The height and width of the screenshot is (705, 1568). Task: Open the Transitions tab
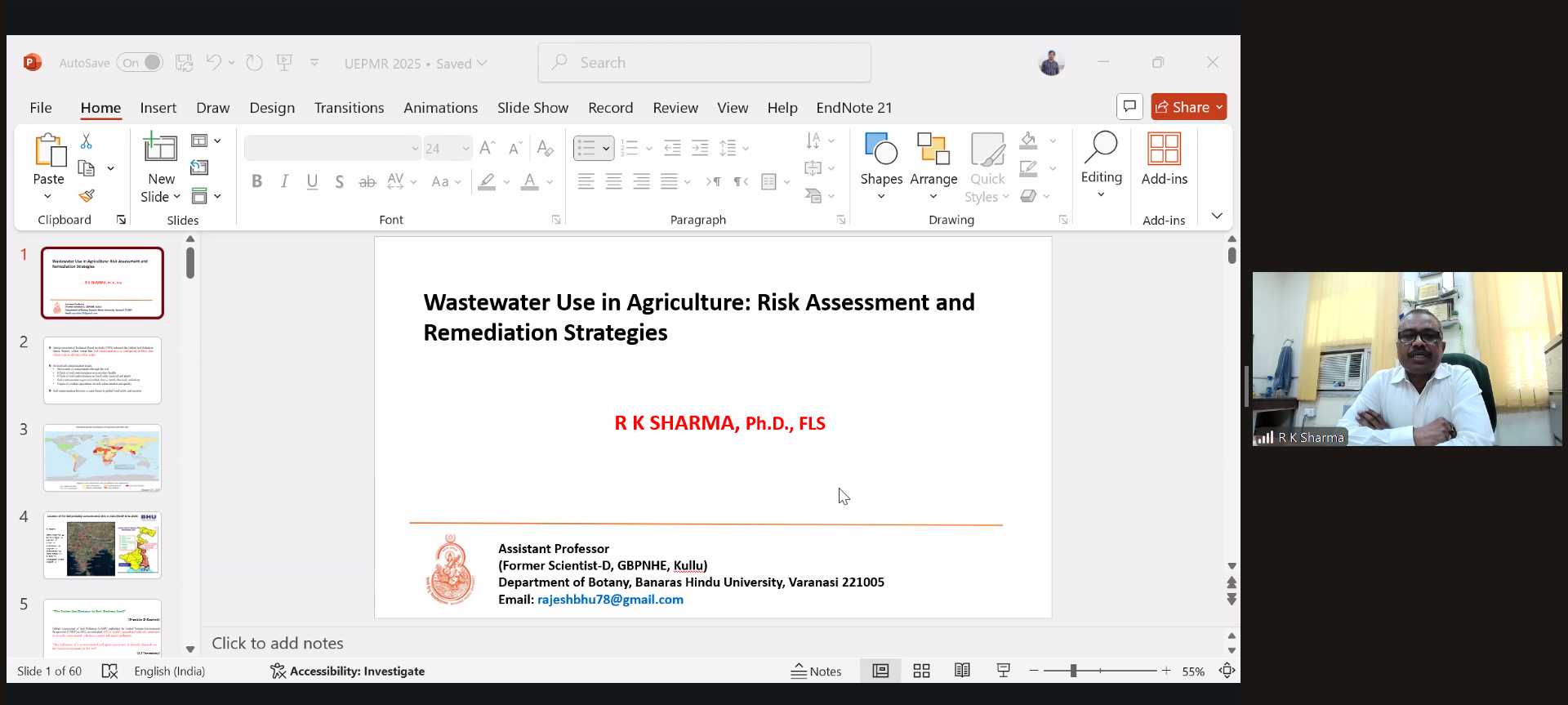[x=349, y=108]
